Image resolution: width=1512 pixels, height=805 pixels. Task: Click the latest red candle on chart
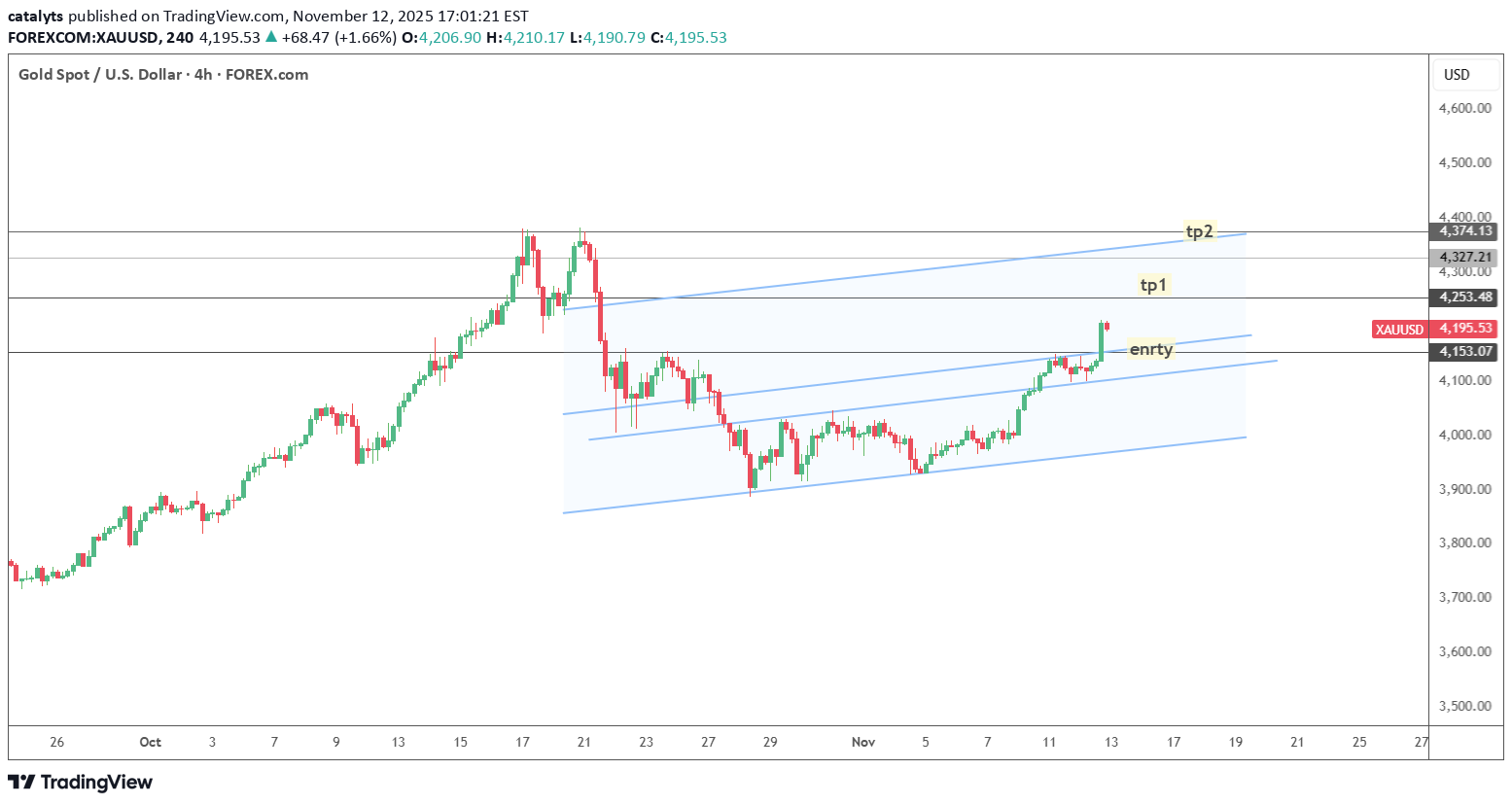pos(1108,326)
